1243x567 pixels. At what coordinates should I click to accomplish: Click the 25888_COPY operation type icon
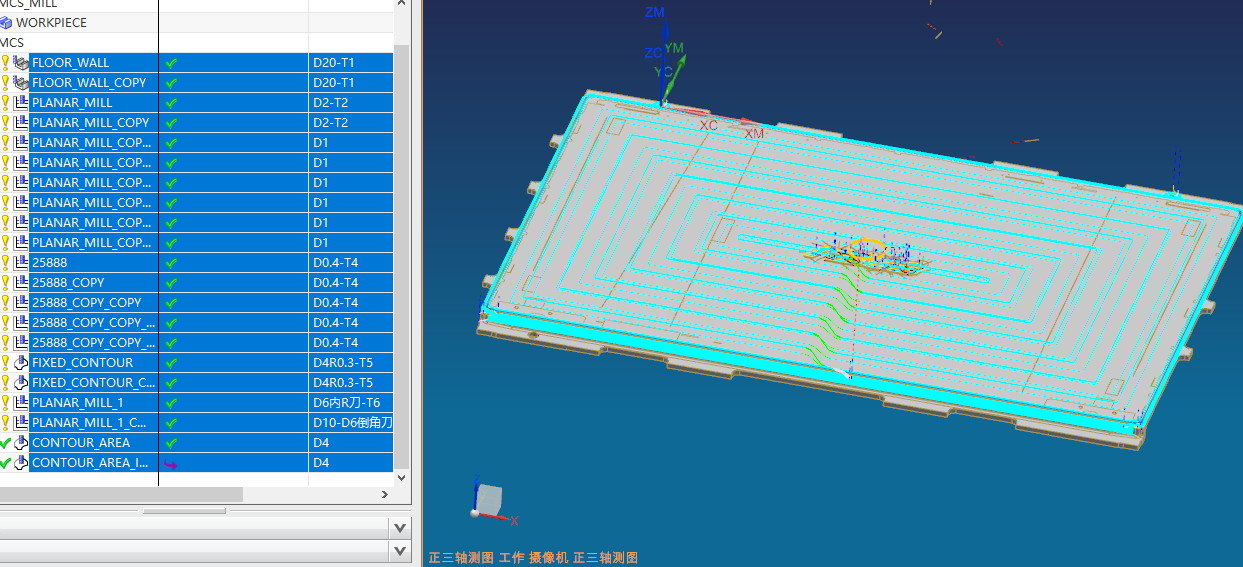21,282
